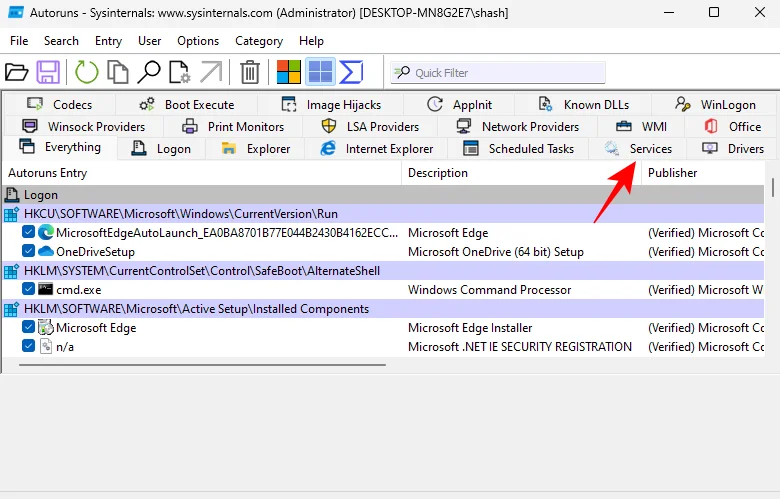The height and width of the screenshot is (499, 780).
Task: Click the Copy toolbar icon
Action: (118, 72)
